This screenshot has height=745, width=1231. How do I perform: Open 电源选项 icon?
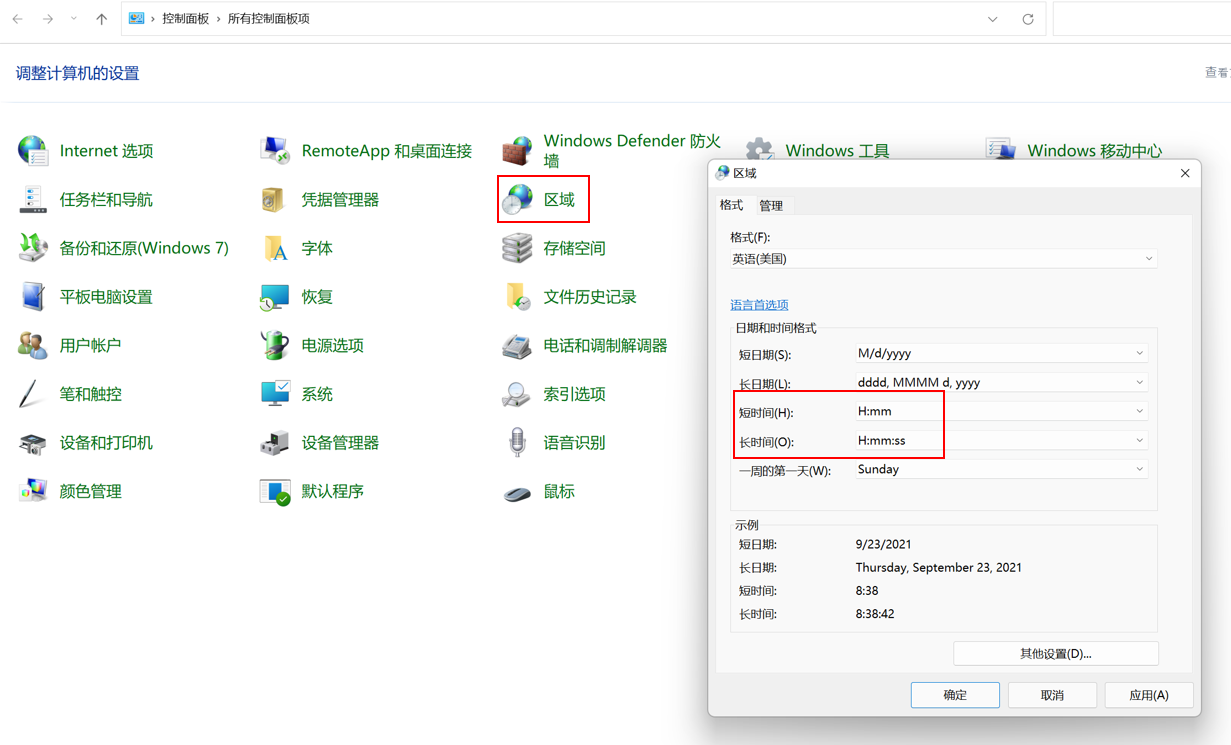[x=275, y=346]
